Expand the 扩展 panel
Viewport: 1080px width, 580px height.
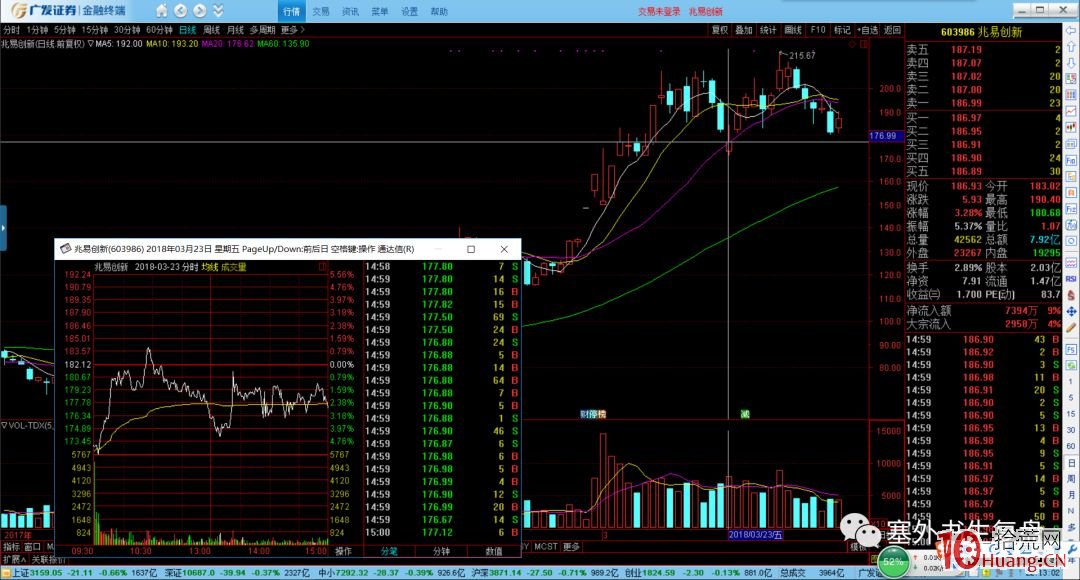(x=14, y=559)
